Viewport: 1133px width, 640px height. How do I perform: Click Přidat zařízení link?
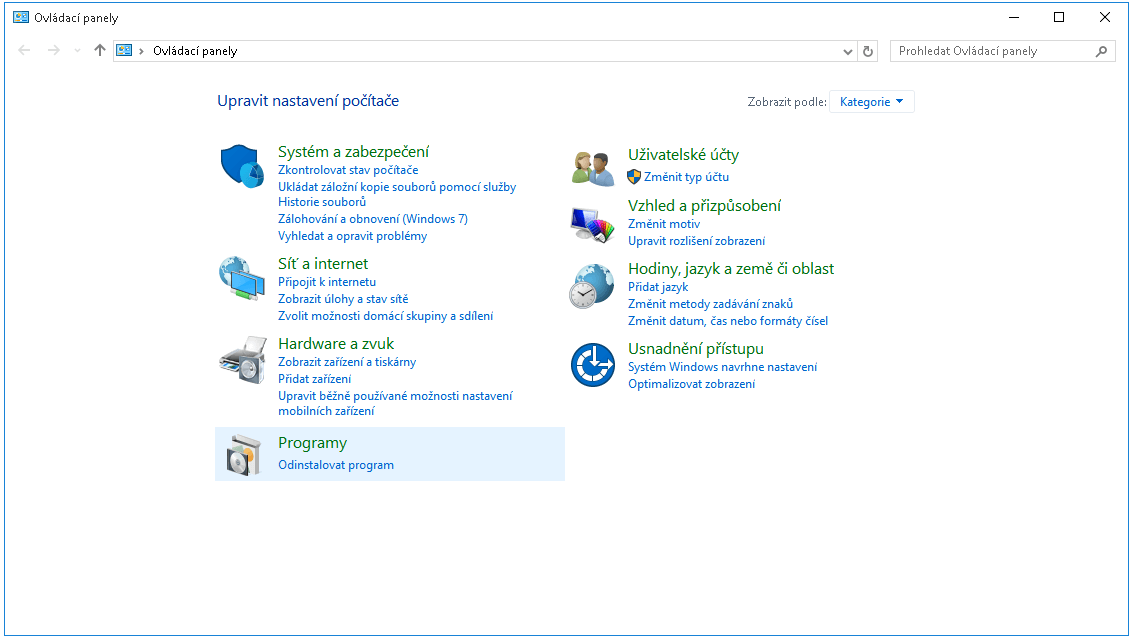(314, 379)
